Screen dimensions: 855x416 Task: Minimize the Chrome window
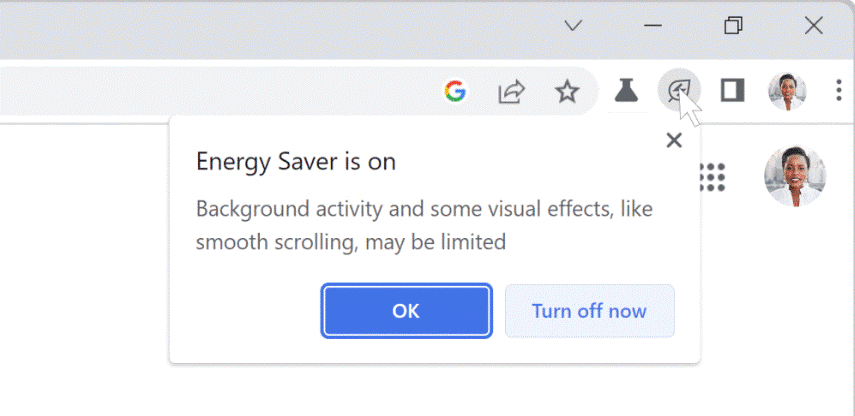tap(653, 26)
